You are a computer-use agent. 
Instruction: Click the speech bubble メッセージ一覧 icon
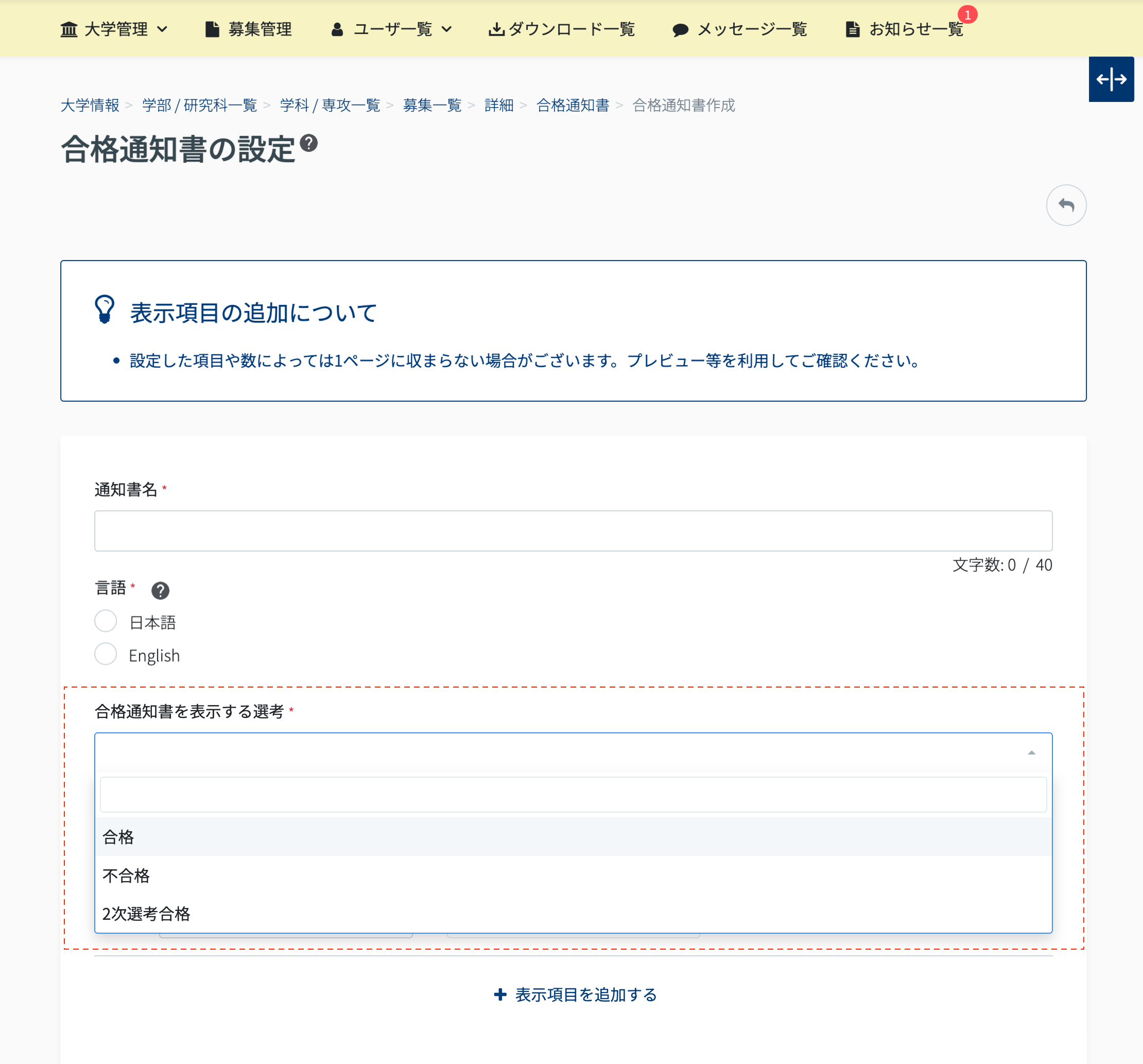pos(680,30)
